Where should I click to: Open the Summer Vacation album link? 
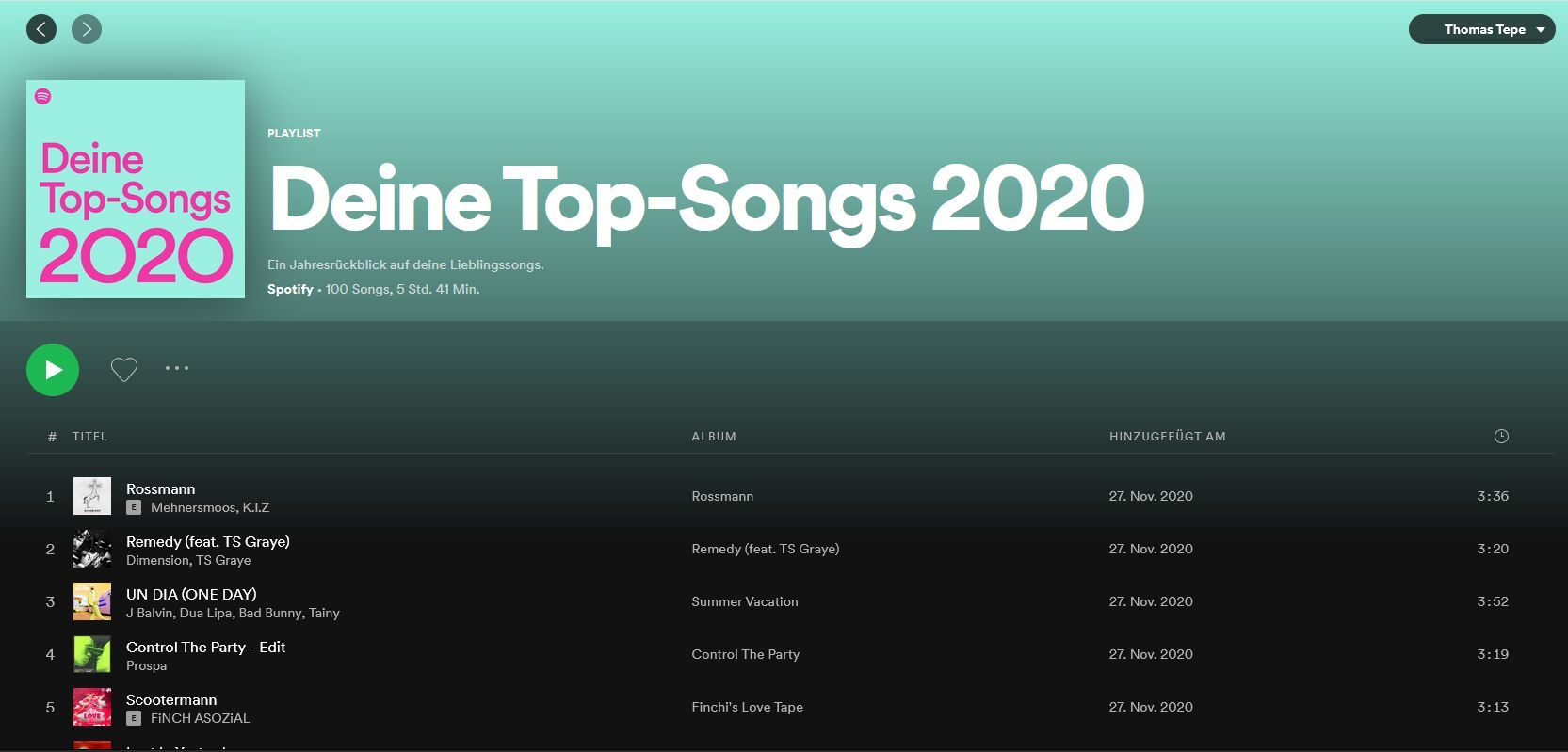[x=745, y=601]
